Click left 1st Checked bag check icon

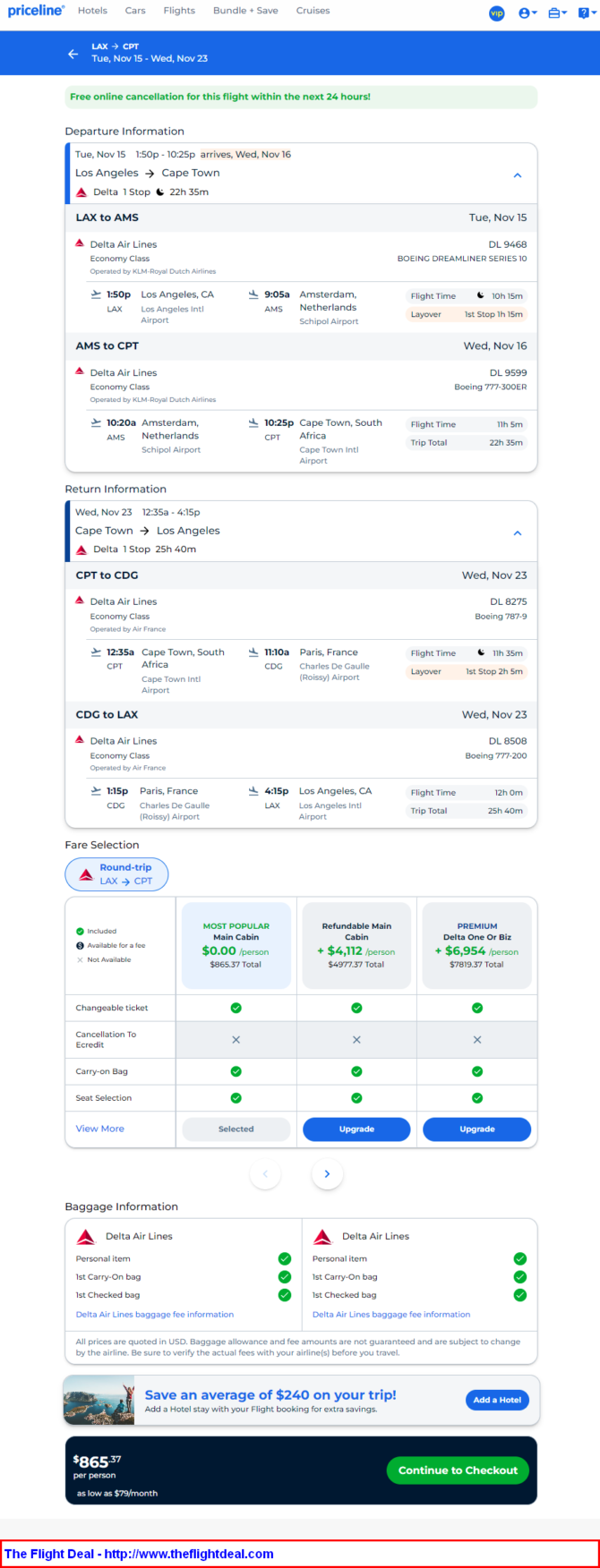(285, 1295)
